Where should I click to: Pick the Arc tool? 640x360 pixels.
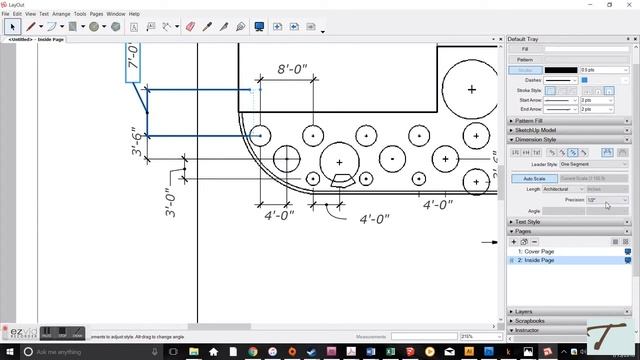click(x=51, y=27)
